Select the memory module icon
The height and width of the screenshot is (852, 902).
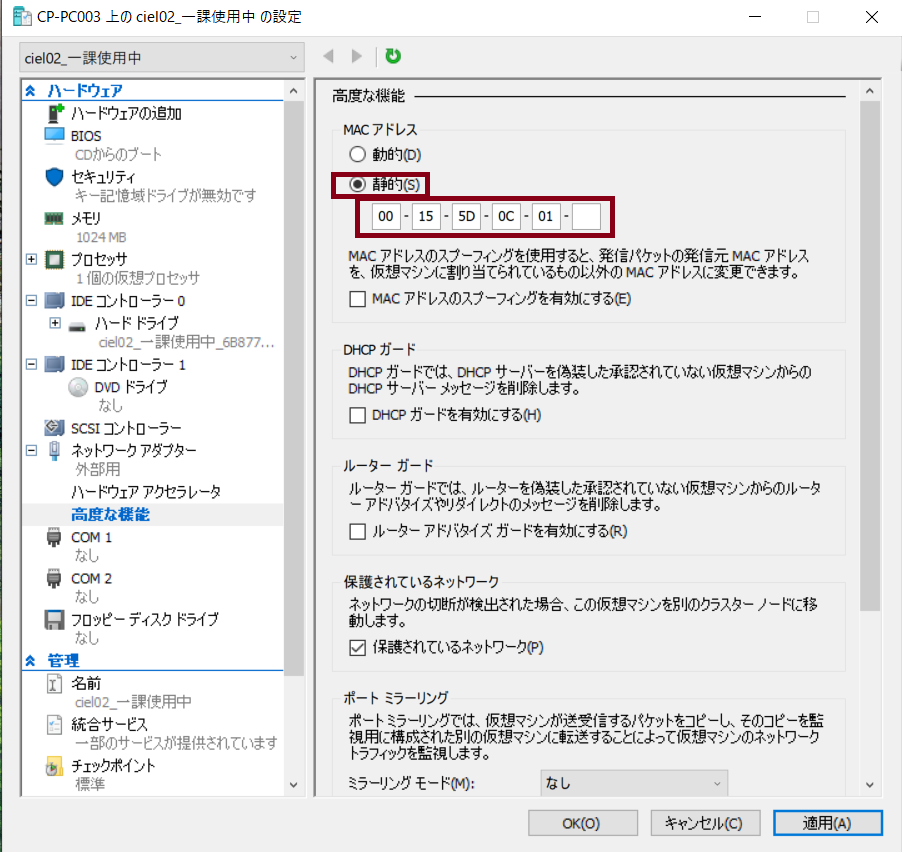click(54, 218)
